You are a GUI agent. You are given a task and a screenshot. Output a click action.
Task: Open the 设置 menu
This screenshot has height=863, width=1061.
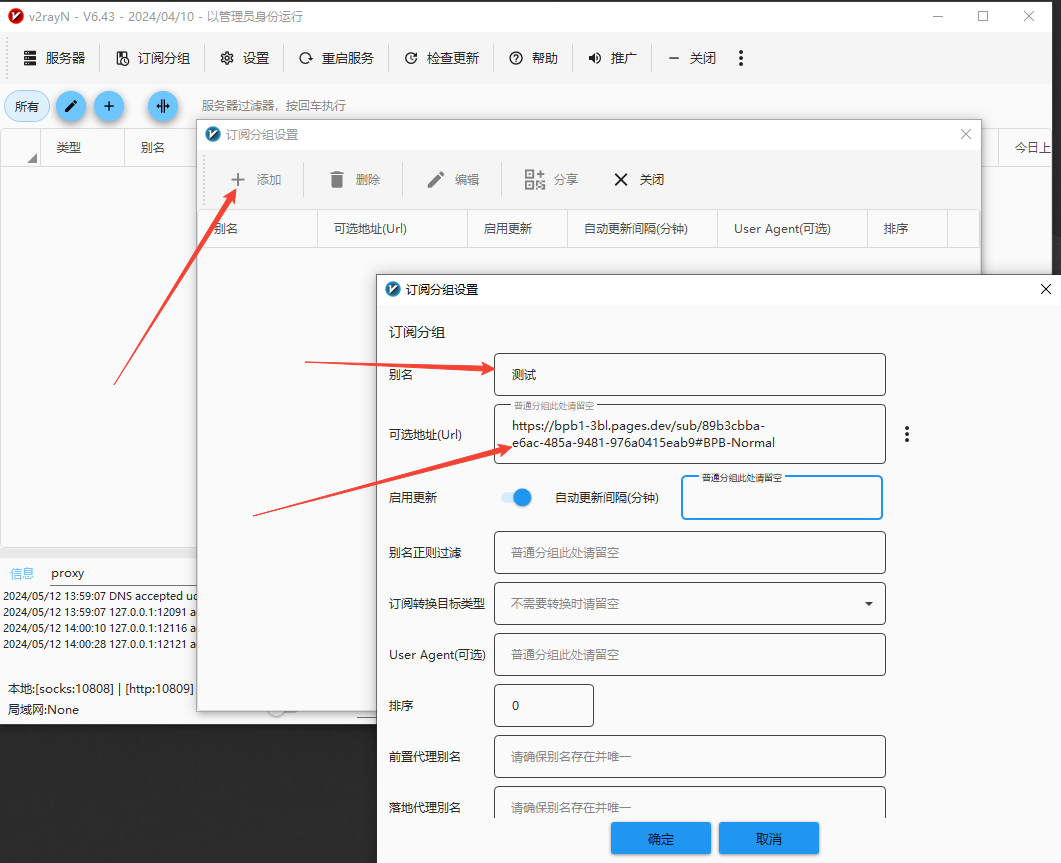[245, 58]
